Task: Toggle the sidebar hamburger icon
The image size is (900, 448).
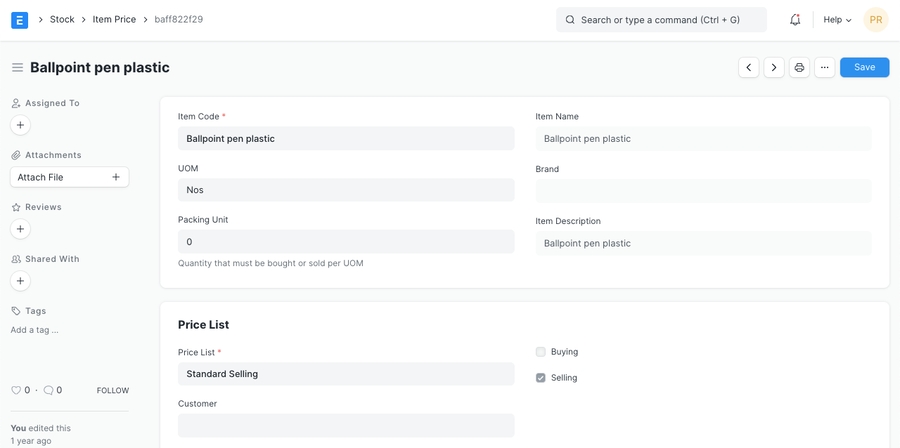Action: [x=17, y=68]
